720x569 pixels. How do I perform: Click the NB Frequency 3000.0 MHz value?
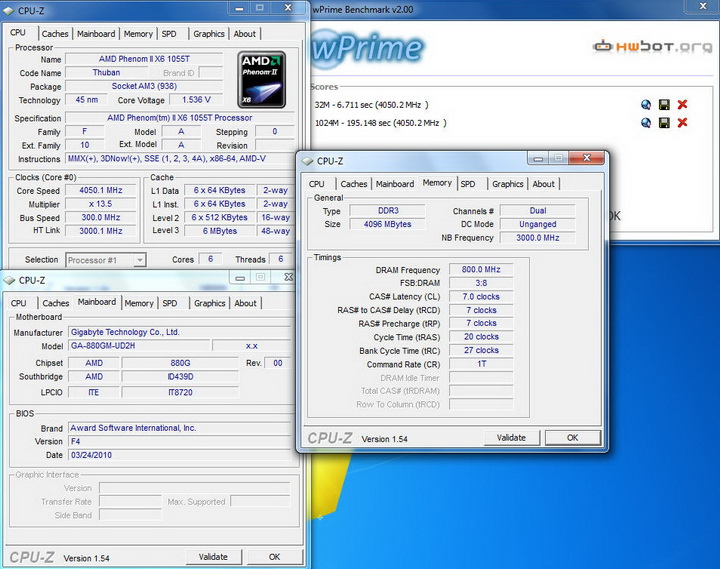point(537,238)
